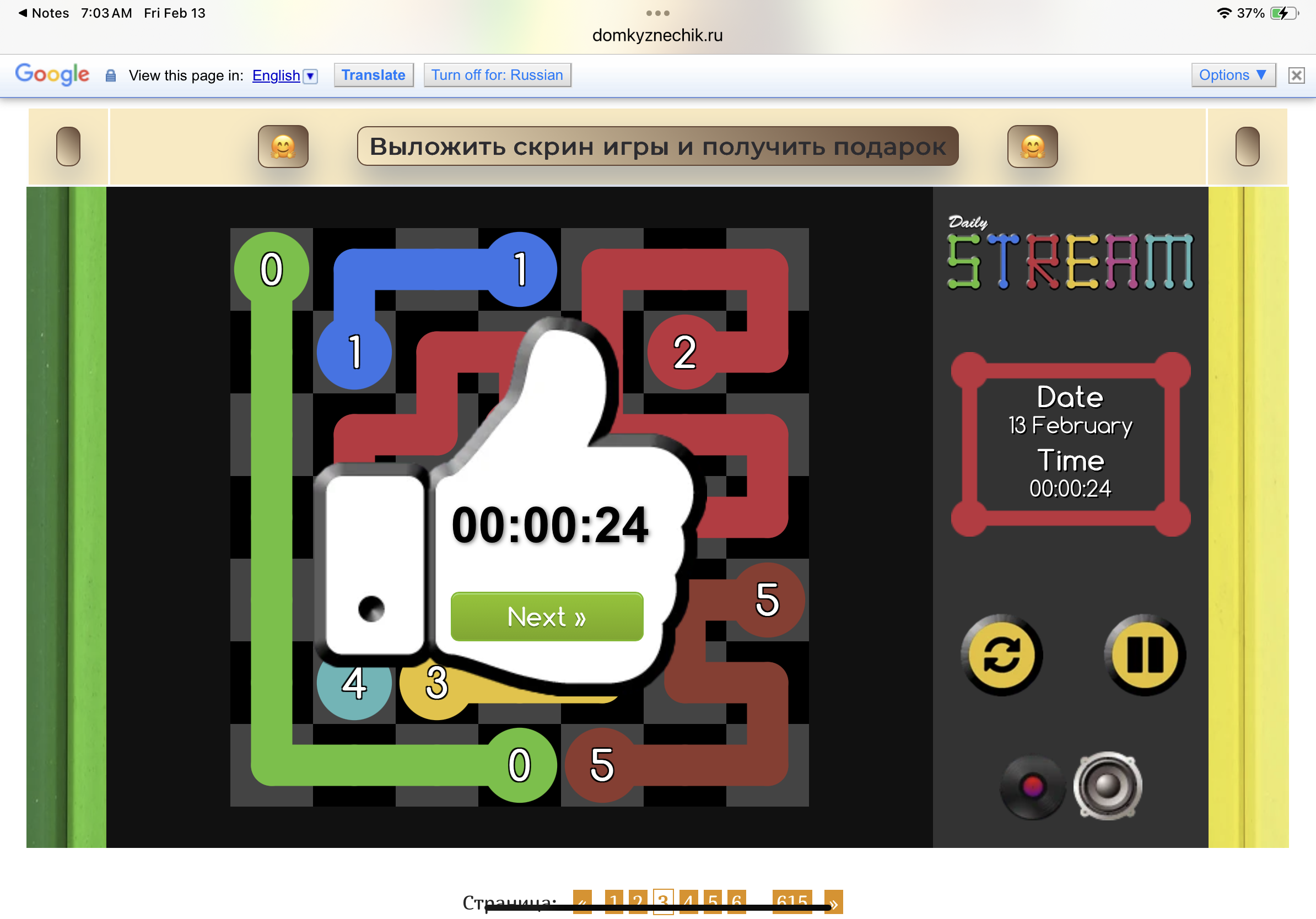Toggle the sound speaker icon

(x=1107, y=785)
